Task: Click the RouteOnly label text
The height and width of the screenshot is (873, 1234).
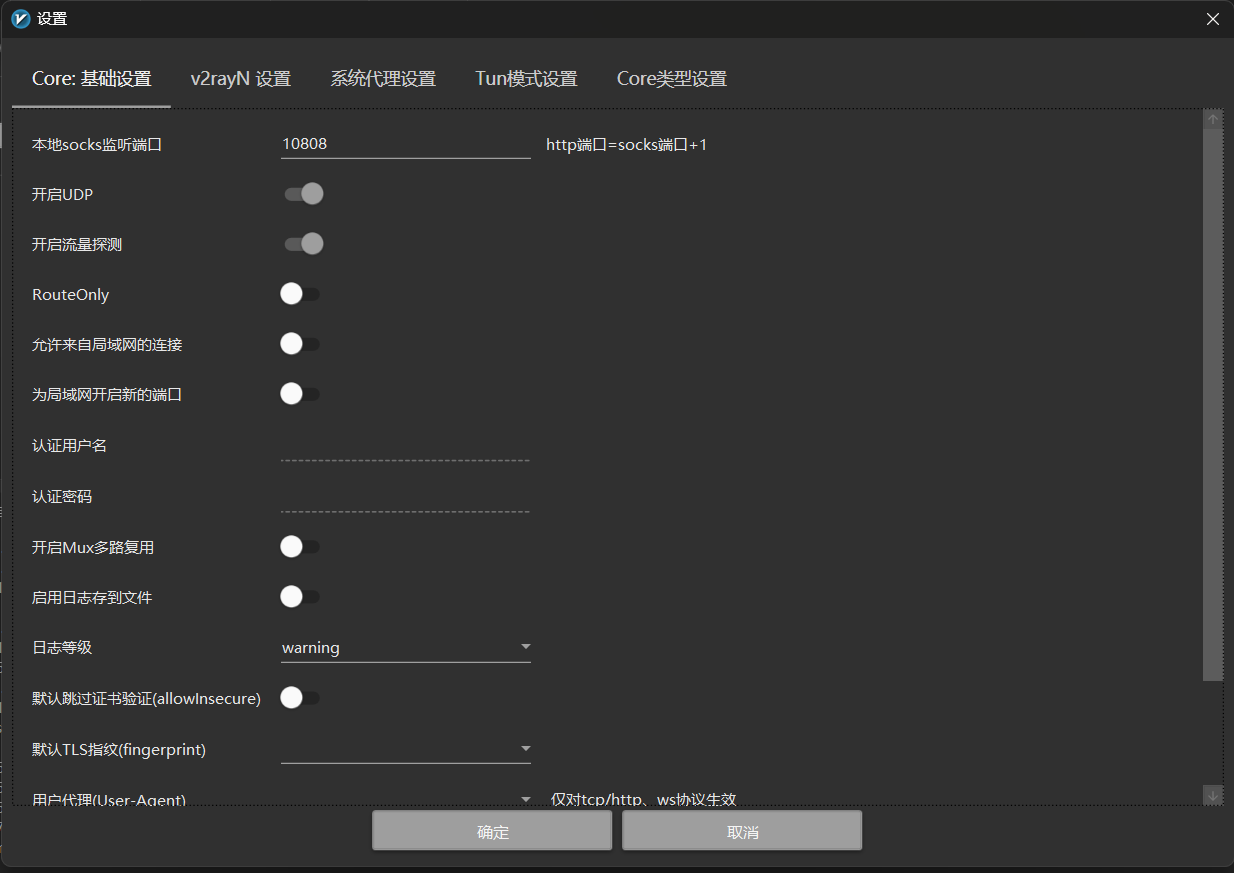Action: [71, 295]
